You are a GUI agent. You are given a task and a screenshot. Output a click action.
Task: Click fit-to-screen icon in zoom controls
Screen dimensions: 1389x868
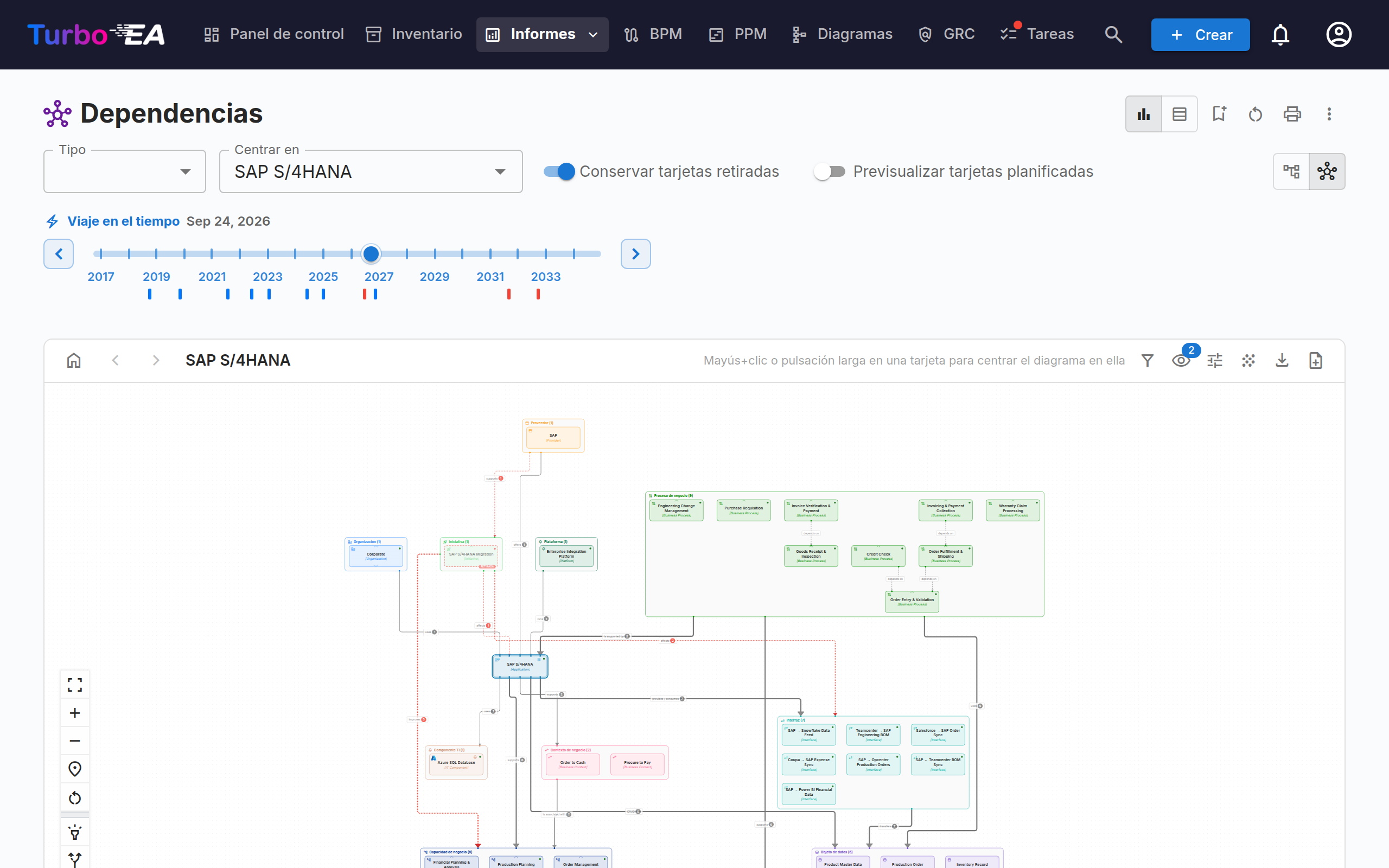point(75,684)
